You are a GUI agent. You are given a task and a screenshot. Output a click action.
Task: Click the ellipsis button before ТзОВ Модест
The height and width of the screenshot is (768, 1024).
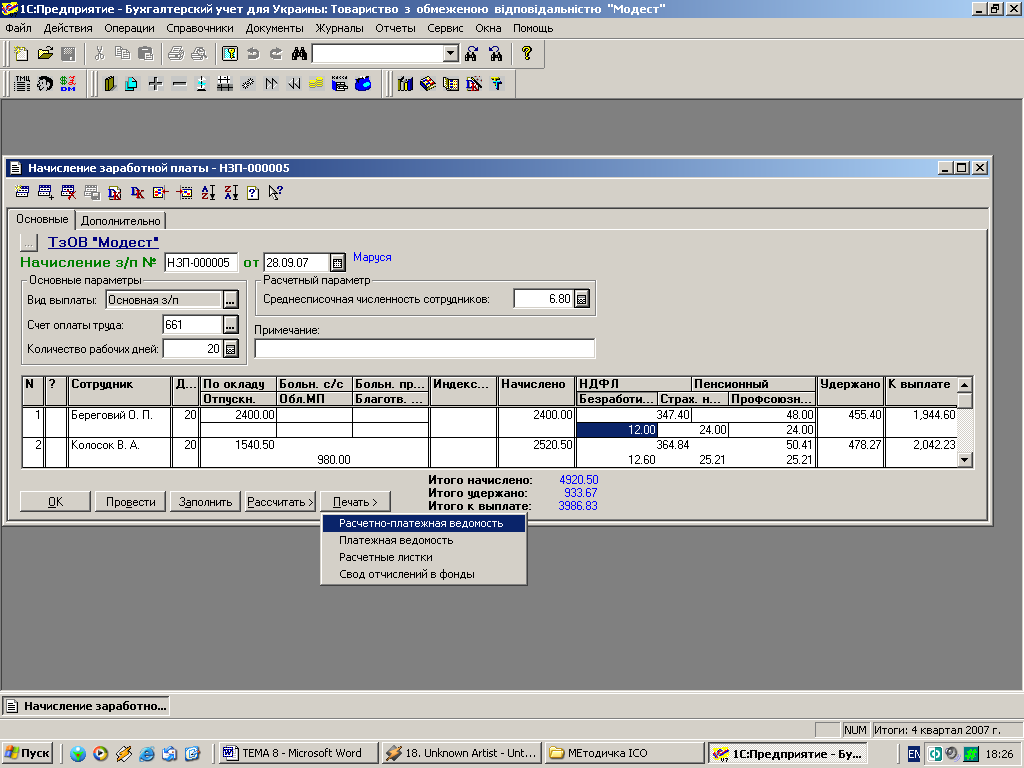pos(29,242)
